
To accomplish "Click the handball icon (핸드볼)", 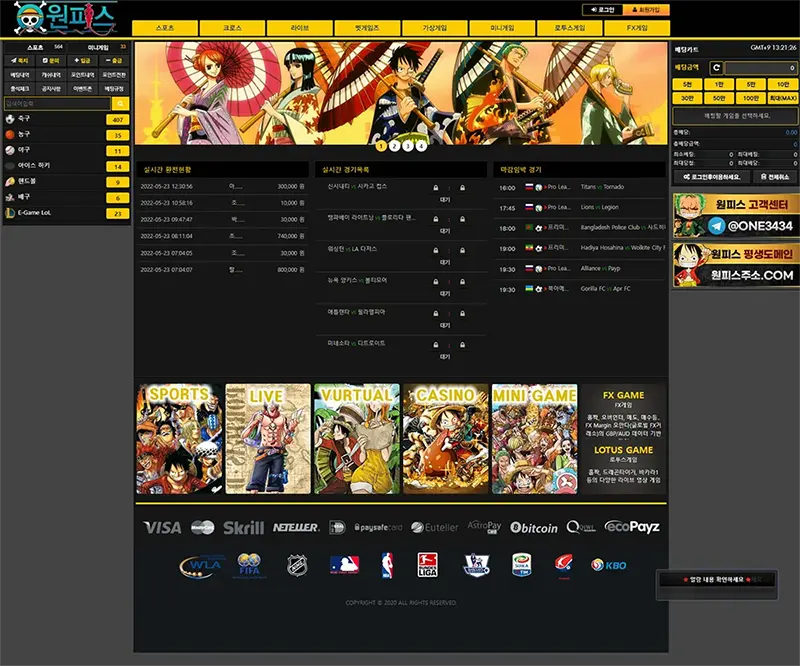I will tap(10, 181).
